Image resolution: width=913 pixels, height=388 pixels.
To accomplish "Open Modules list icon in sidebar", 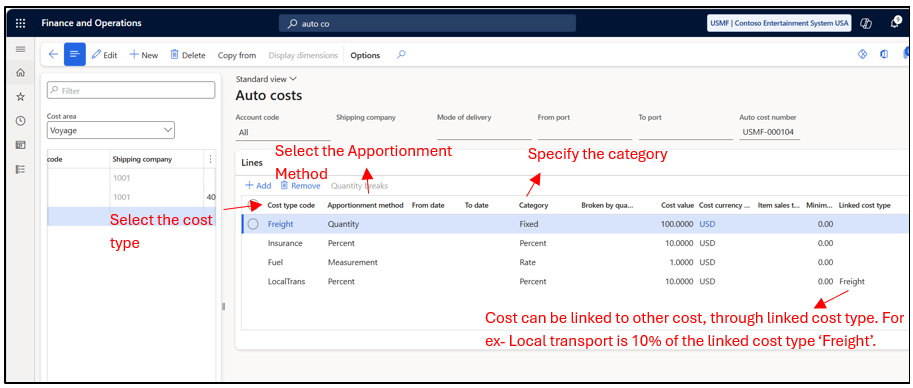I will pyautogui.click(x=20, y=169).
